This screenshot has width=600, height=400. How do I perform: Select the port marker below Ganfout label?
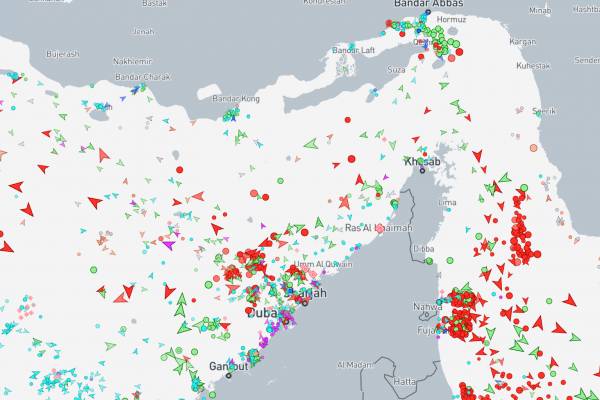coord(229,376)
